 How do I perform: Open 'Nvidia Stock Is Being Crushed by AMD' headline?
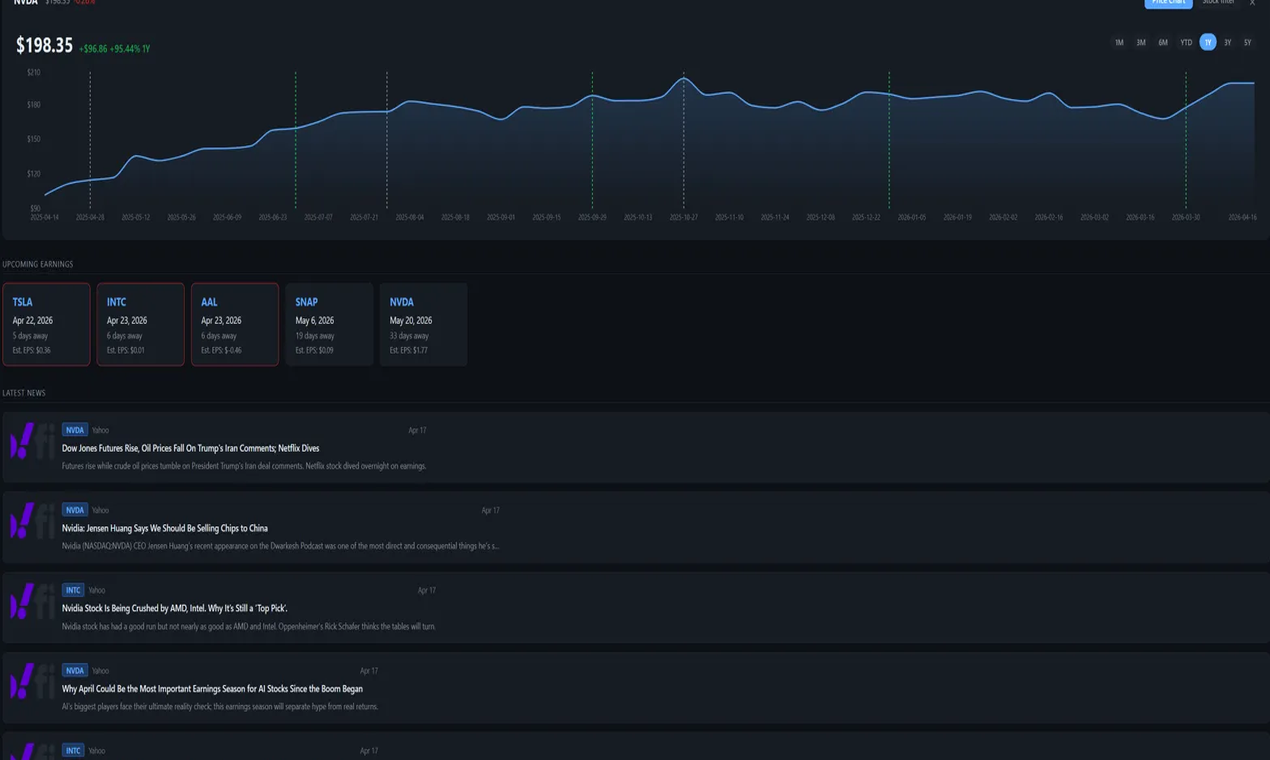(x=175, y=608)
